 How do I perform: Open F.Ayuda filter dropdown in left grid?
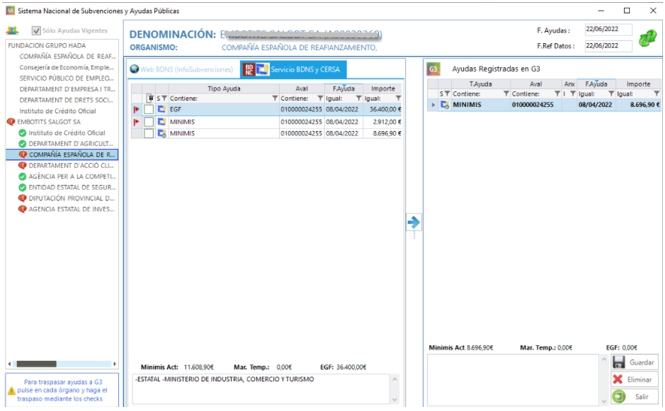point(359,98)
